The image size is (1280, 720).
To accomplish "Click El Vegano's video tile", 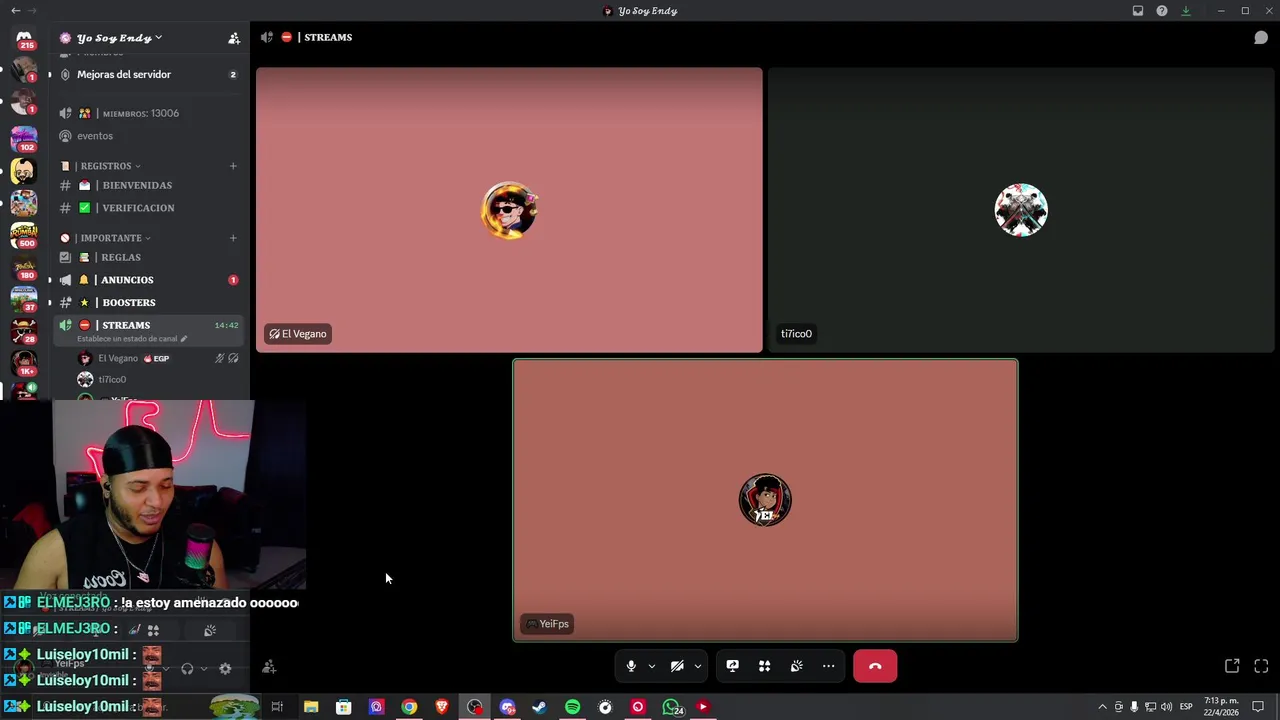I will coord(509,210).
